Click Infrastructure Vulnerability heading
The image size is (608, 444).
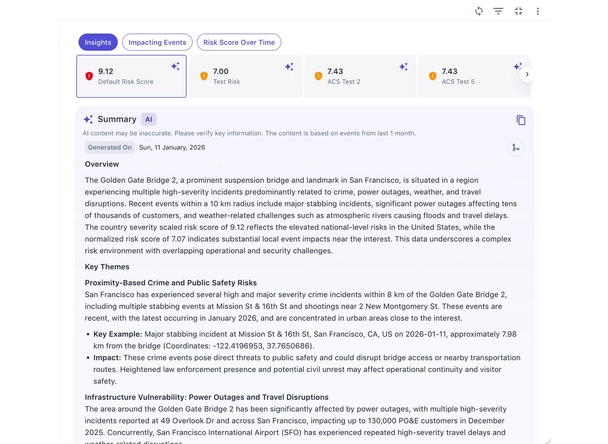207,397
